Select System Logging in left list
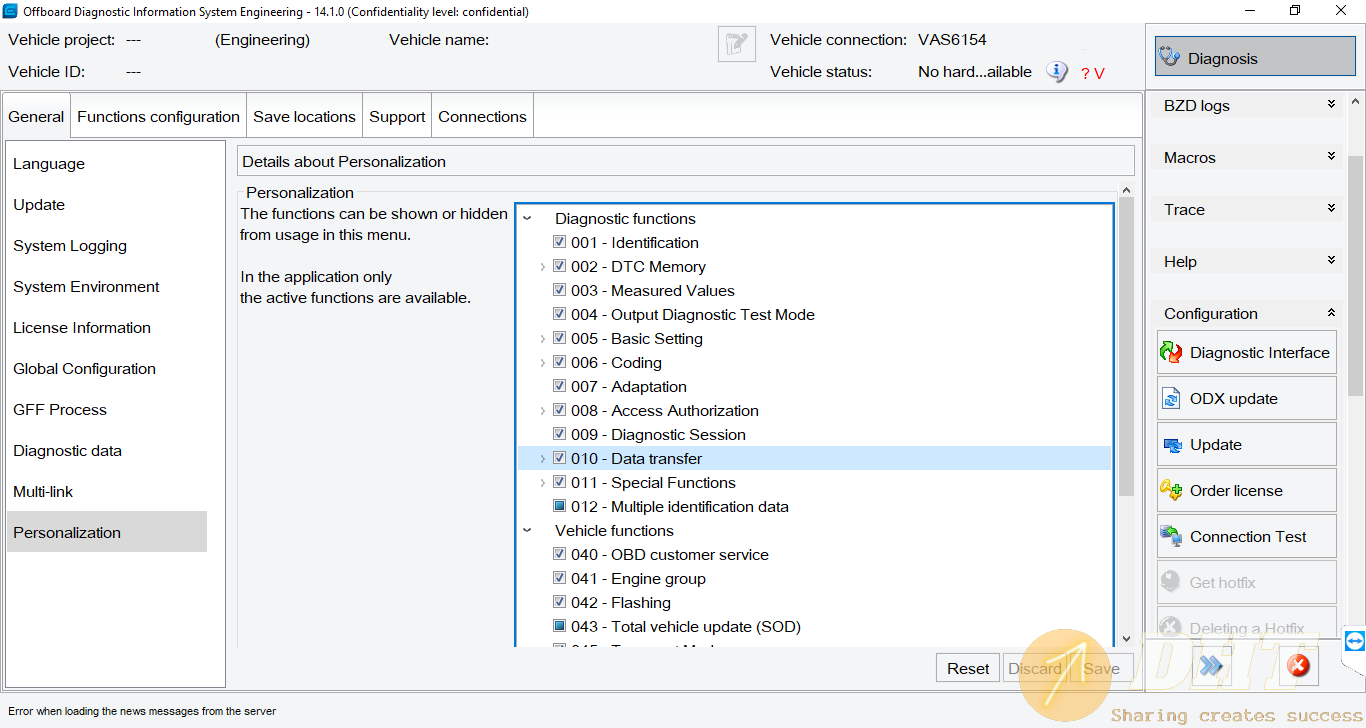Screen dimensions: 1366x728 click(x=70, y=246)
